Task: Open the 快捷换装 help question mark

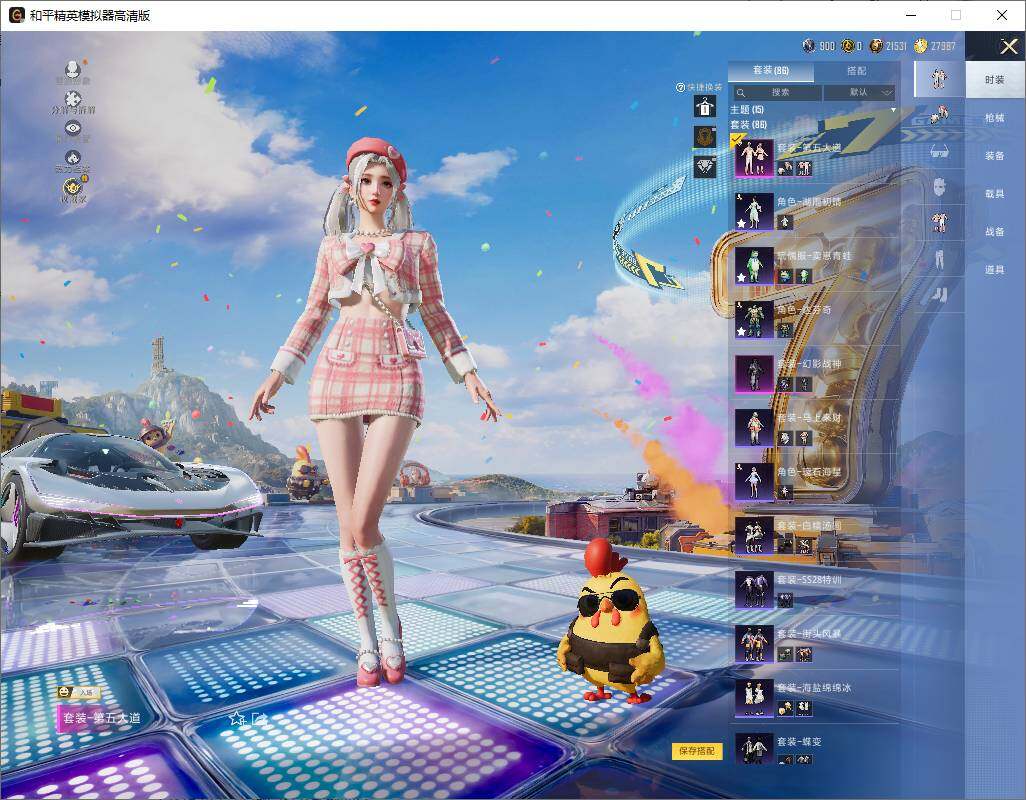Action: click(680, 87)
